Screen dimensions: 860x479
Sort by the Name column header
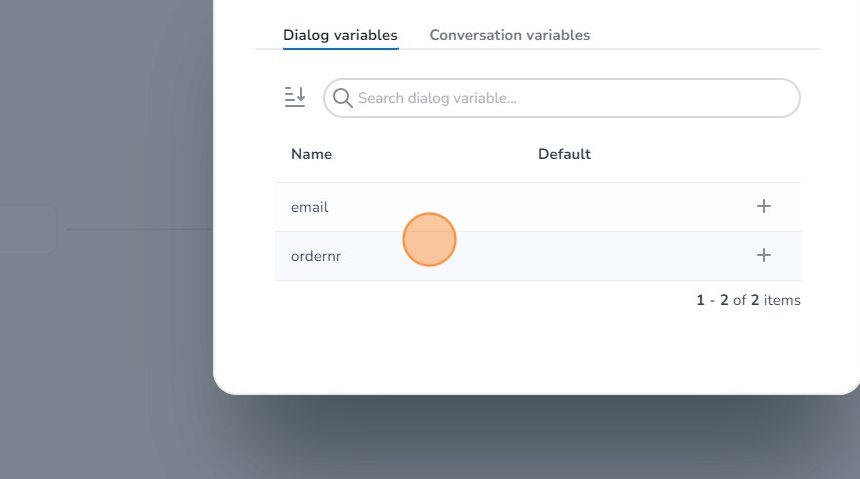(311, 154)
